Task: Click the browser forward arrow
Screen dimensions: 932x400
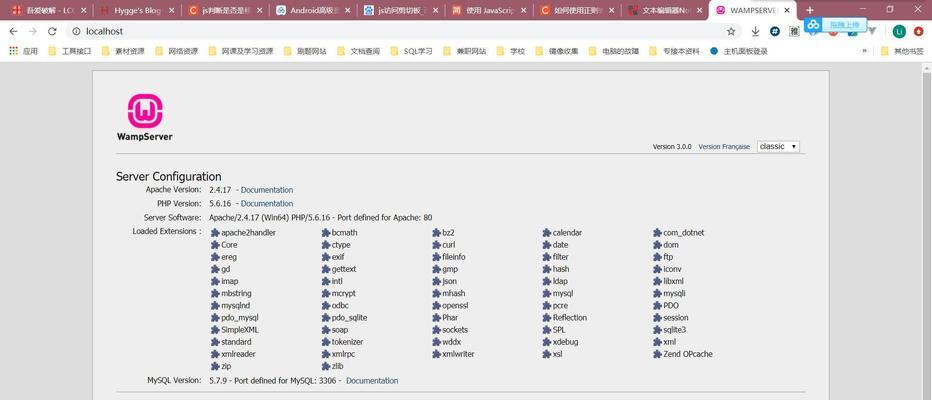Action: coord(33,32)
